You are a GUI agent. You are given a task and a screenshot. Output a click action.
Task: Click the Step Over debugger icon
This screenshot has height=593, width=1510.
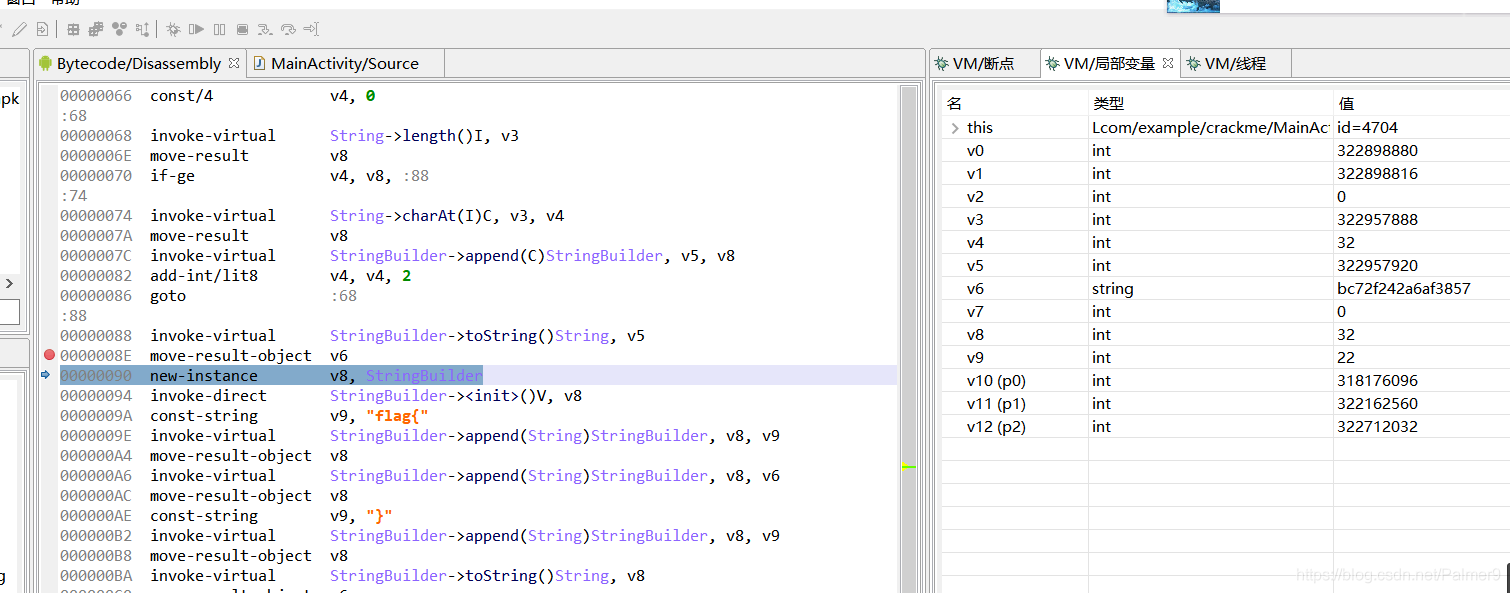pos(288,29)
